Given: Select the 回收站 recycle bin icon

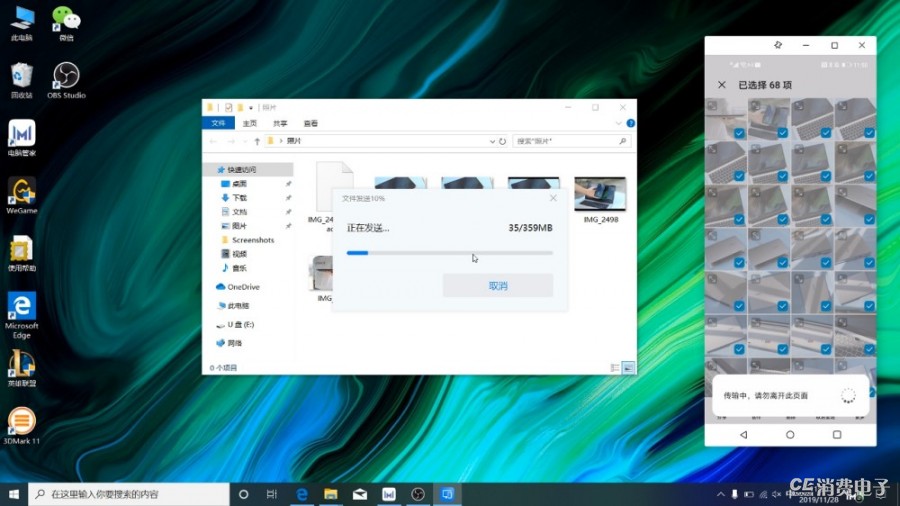Looking at the screenshot, I should pos(22,81).
